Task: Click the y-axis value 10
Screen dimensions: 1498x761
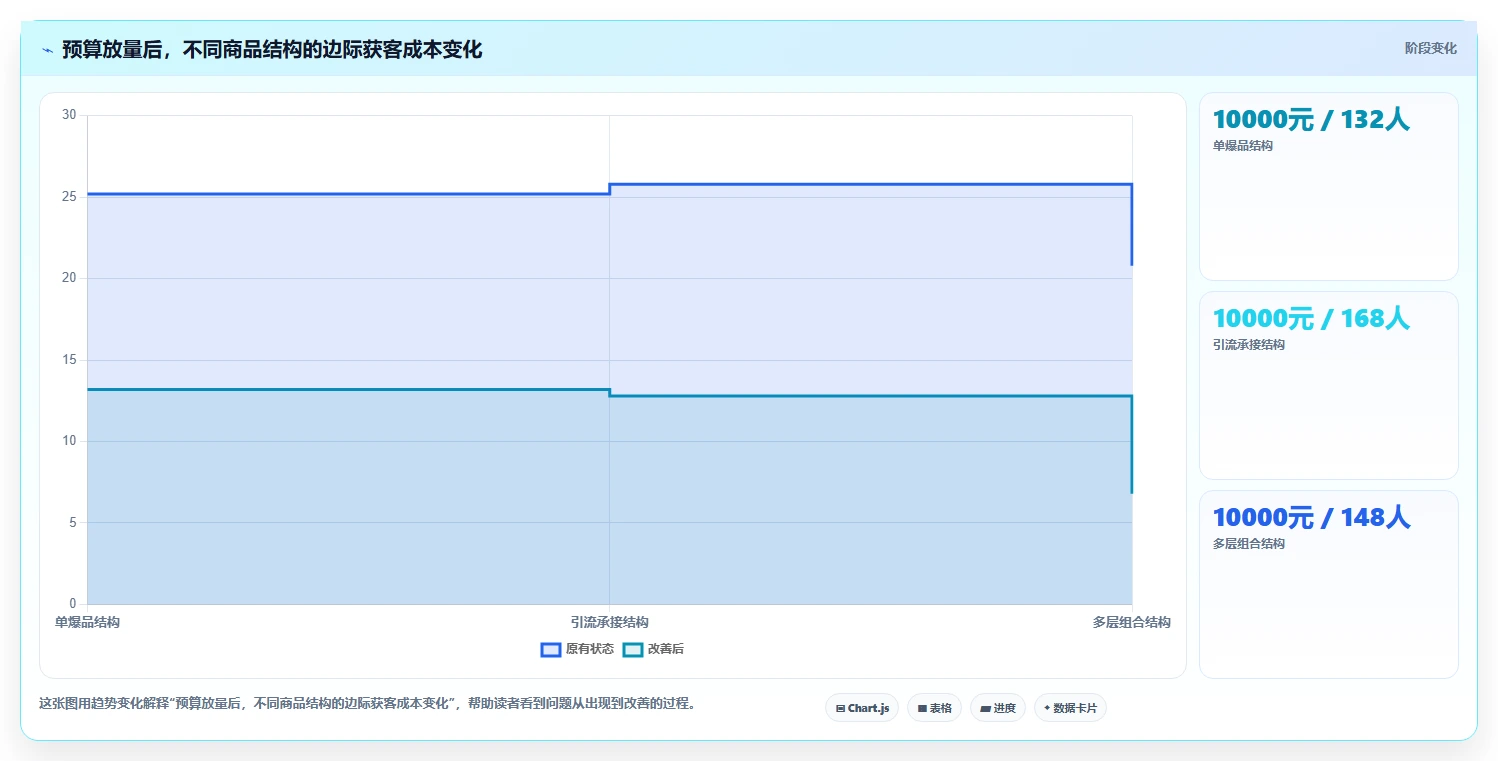Action: coord(69,441)
